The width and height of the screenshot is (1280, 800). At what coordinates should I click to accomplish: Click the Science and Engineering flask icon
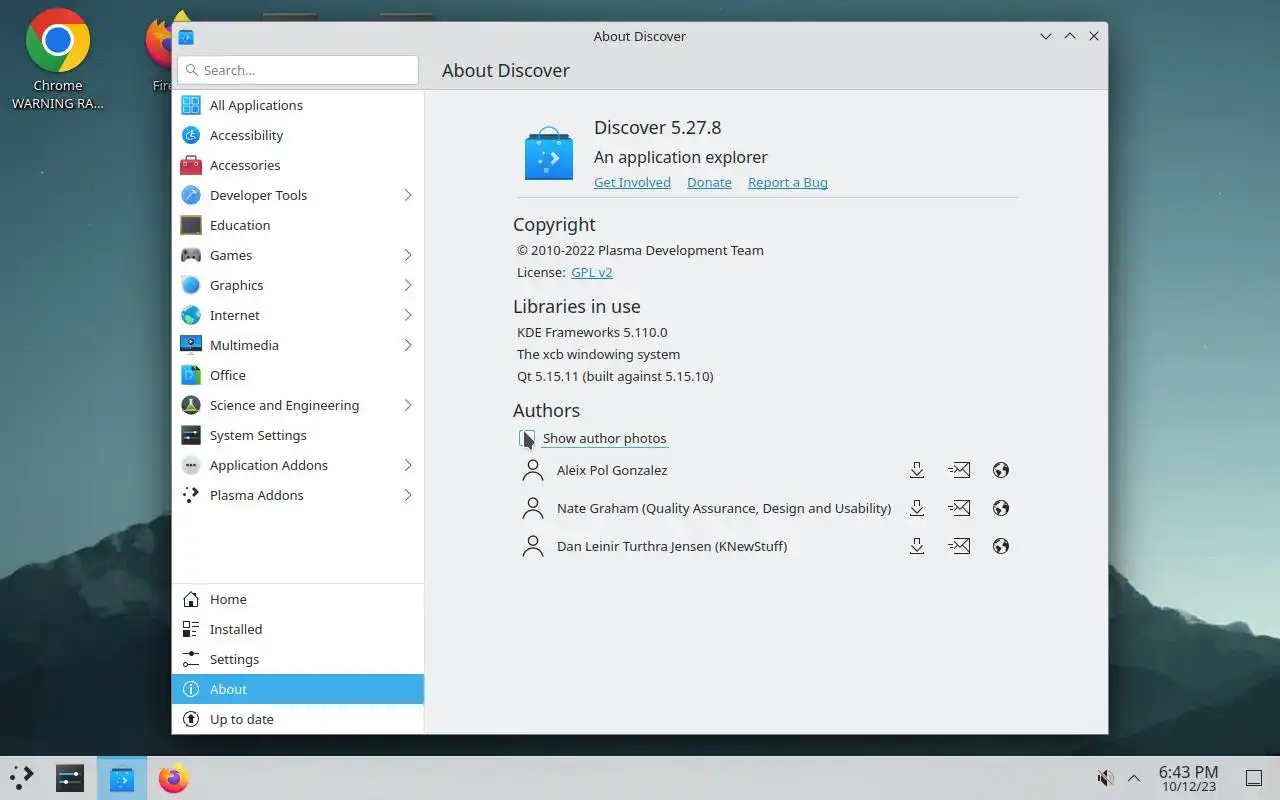tap(191, 405)
